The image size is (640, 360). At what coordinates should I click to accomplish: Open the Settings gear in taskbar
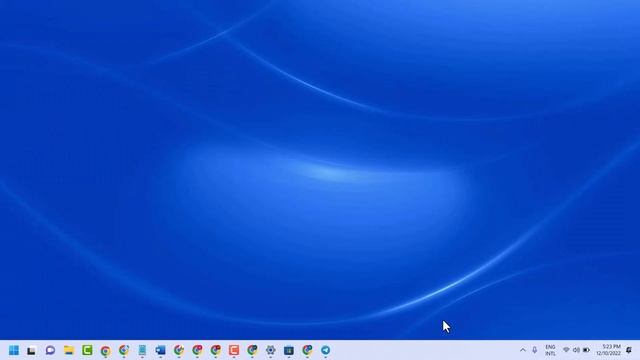coord(271,350)
